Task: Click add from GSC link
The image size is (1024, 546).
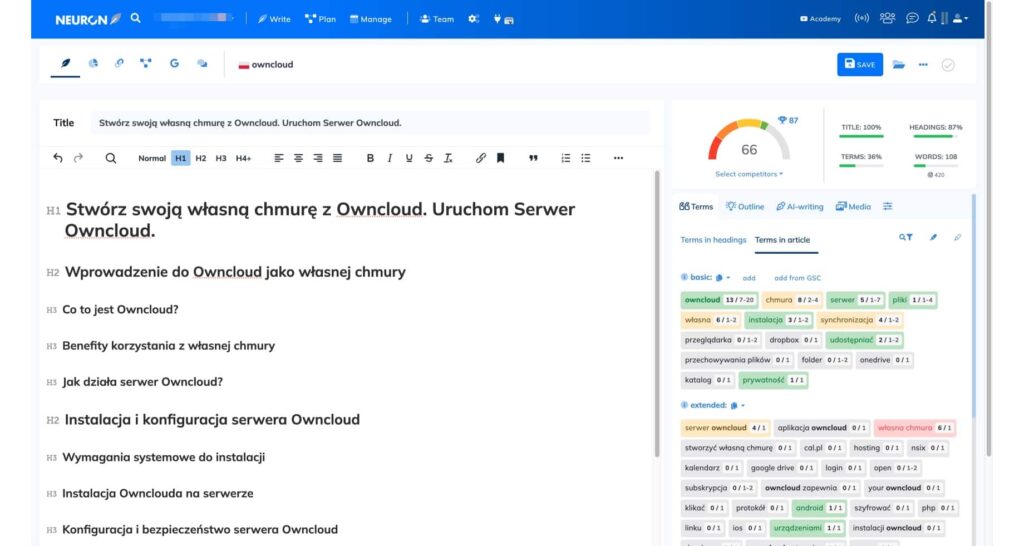Action: (797, 278)
